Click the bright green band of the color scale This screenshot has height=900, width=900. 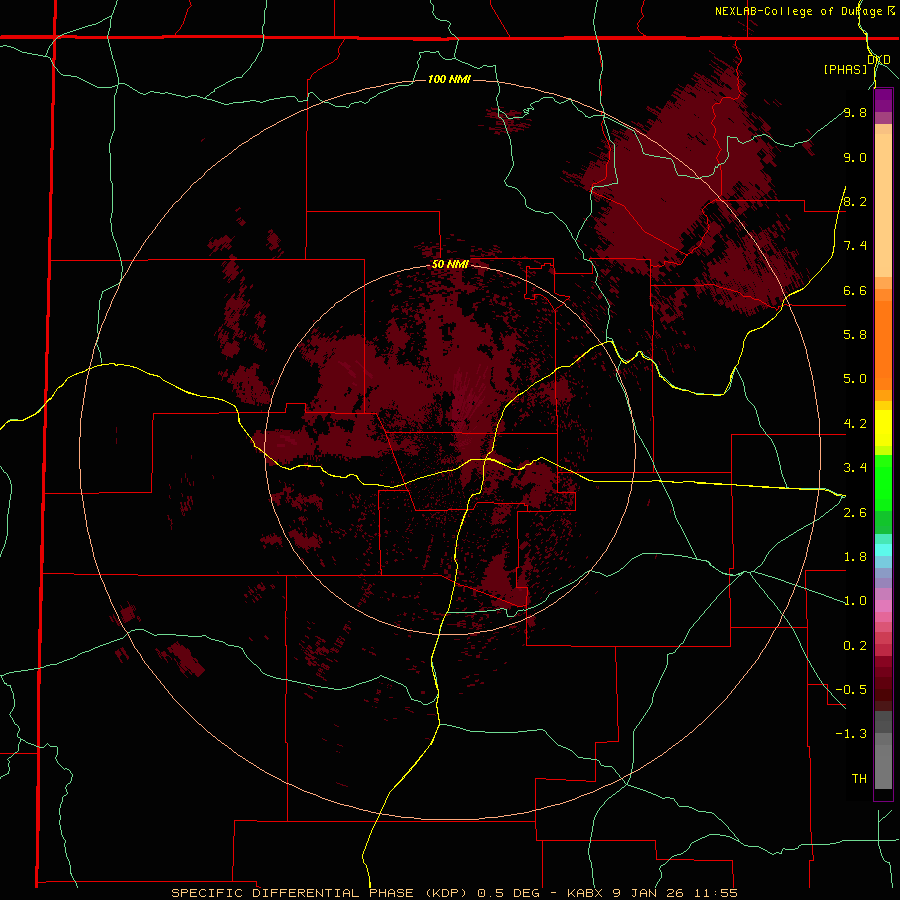pyautogui.click(x=883, y=482)
